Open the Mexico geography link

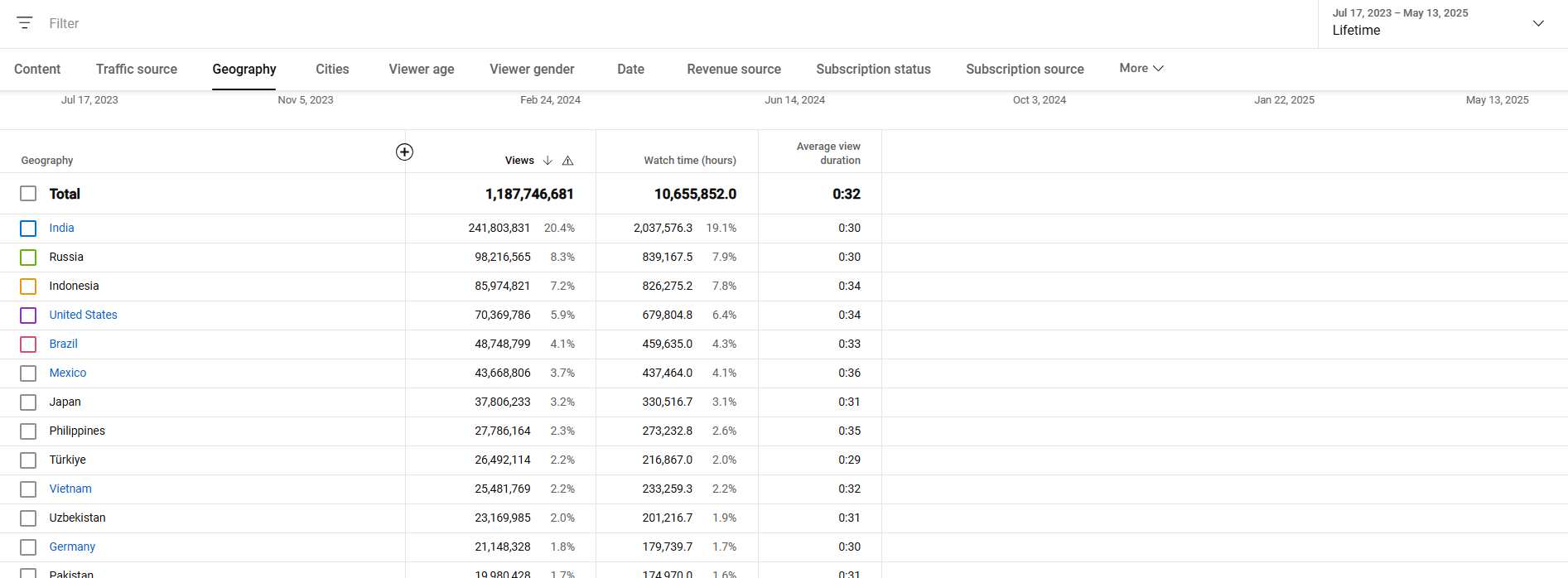coord(67,373)
